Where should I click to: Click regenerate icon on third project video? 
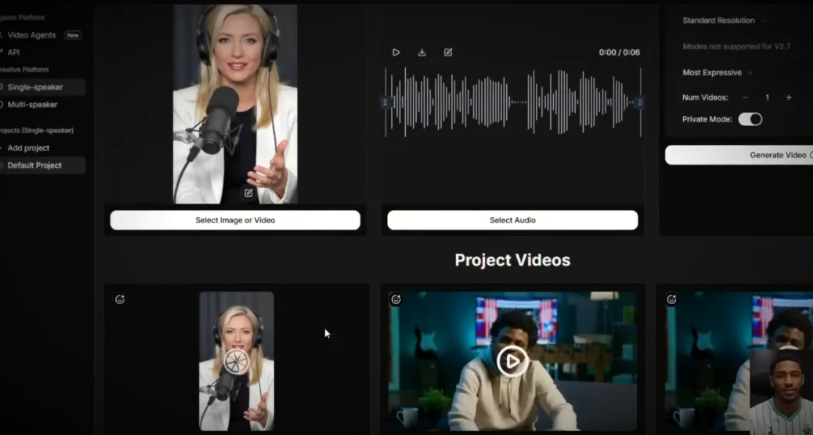point(672,299)
